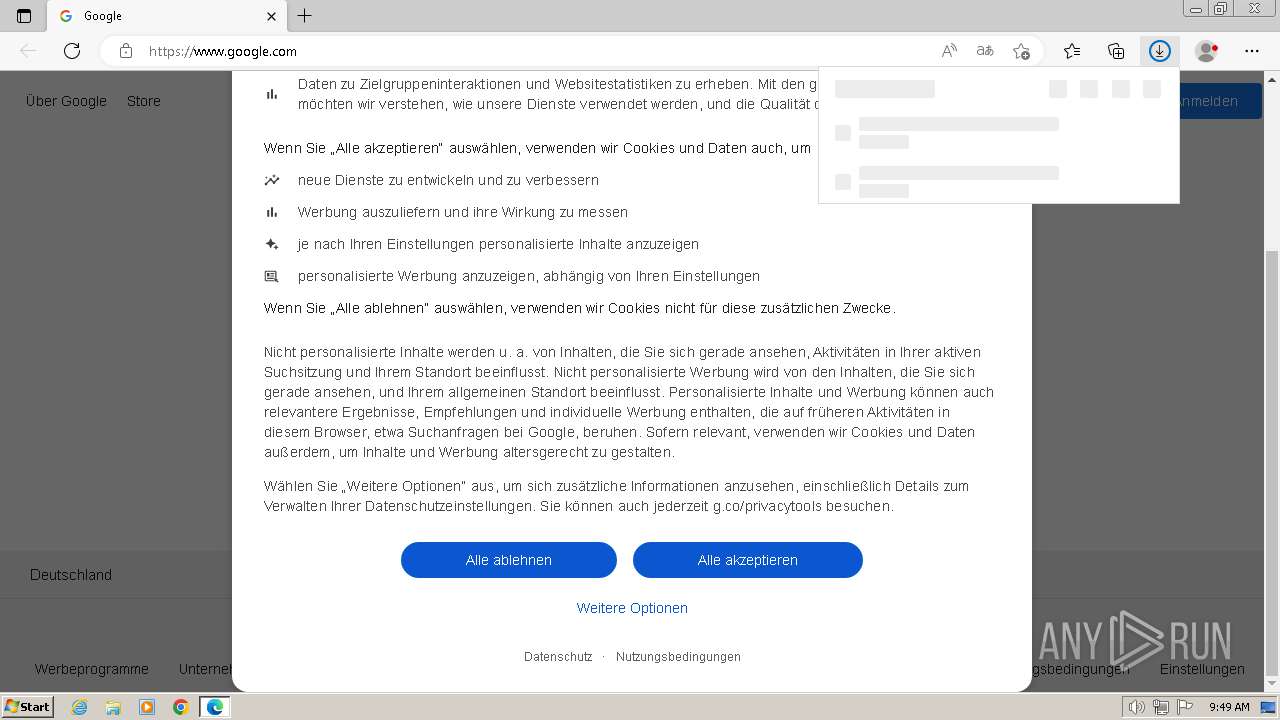
Task: Open Settings and more menu
Action: [1252, 51]
